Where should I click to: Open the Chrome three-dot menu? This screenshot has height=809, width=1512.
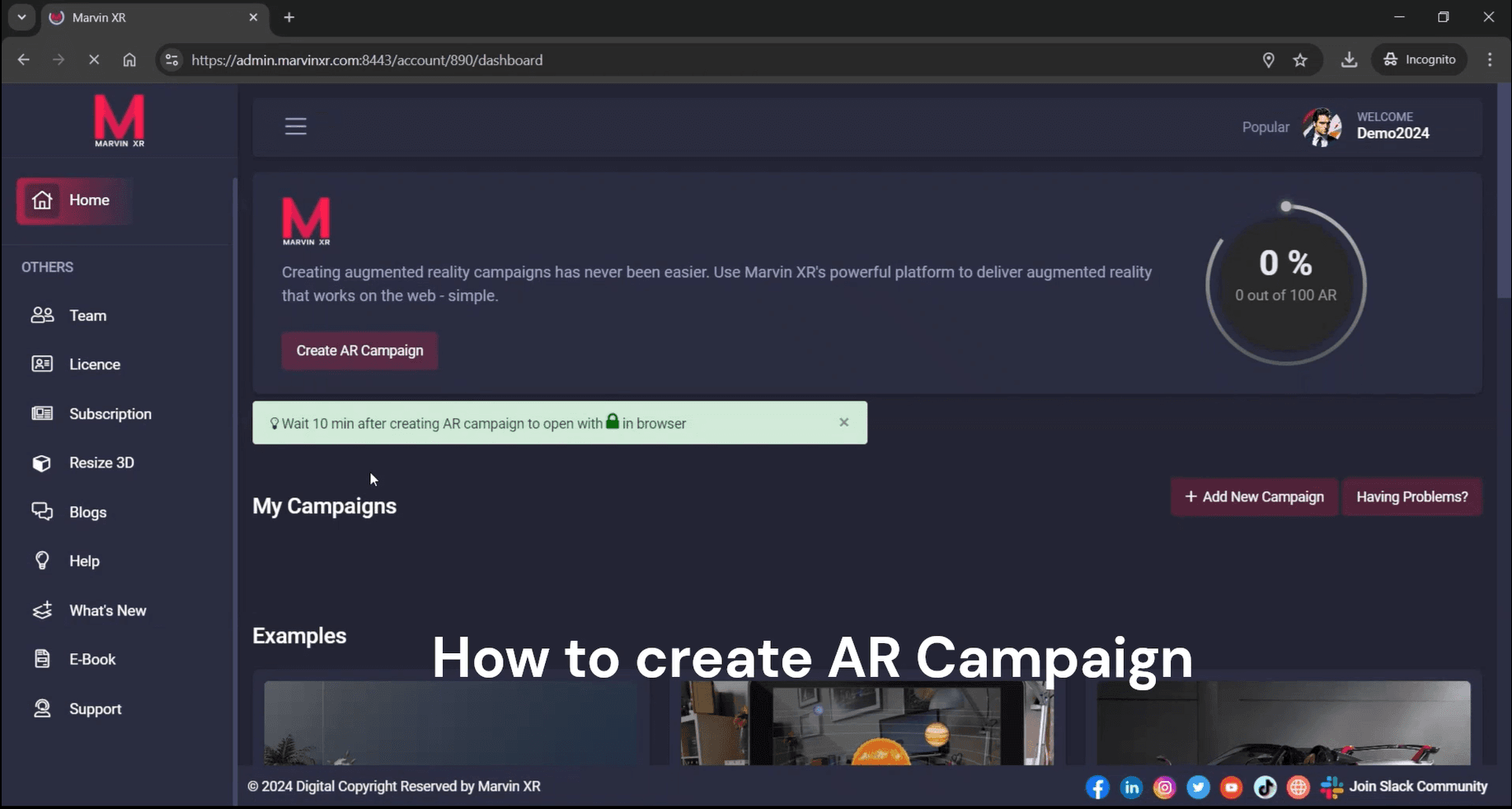tap(1489, 60)
